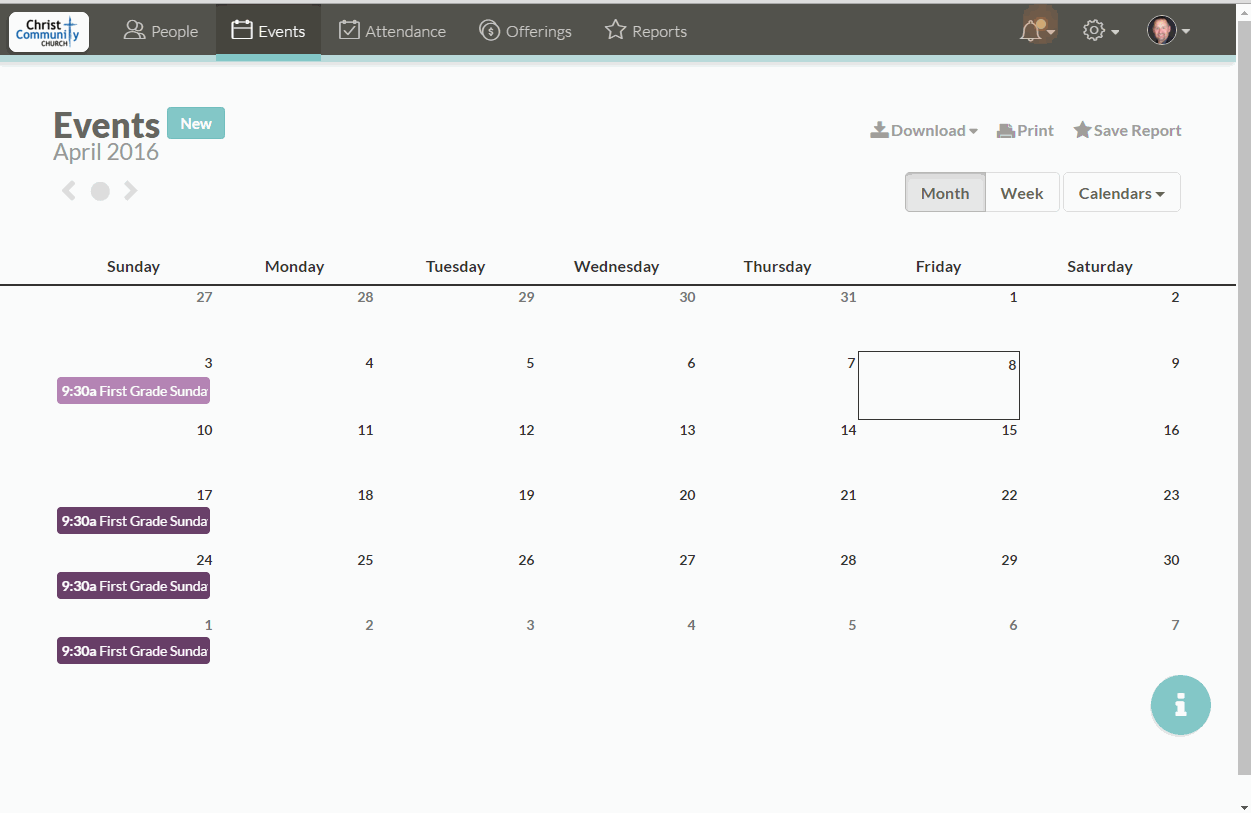Save Report with the star icon
Screen dimensions: 1251x813
tap(1127, 130)
